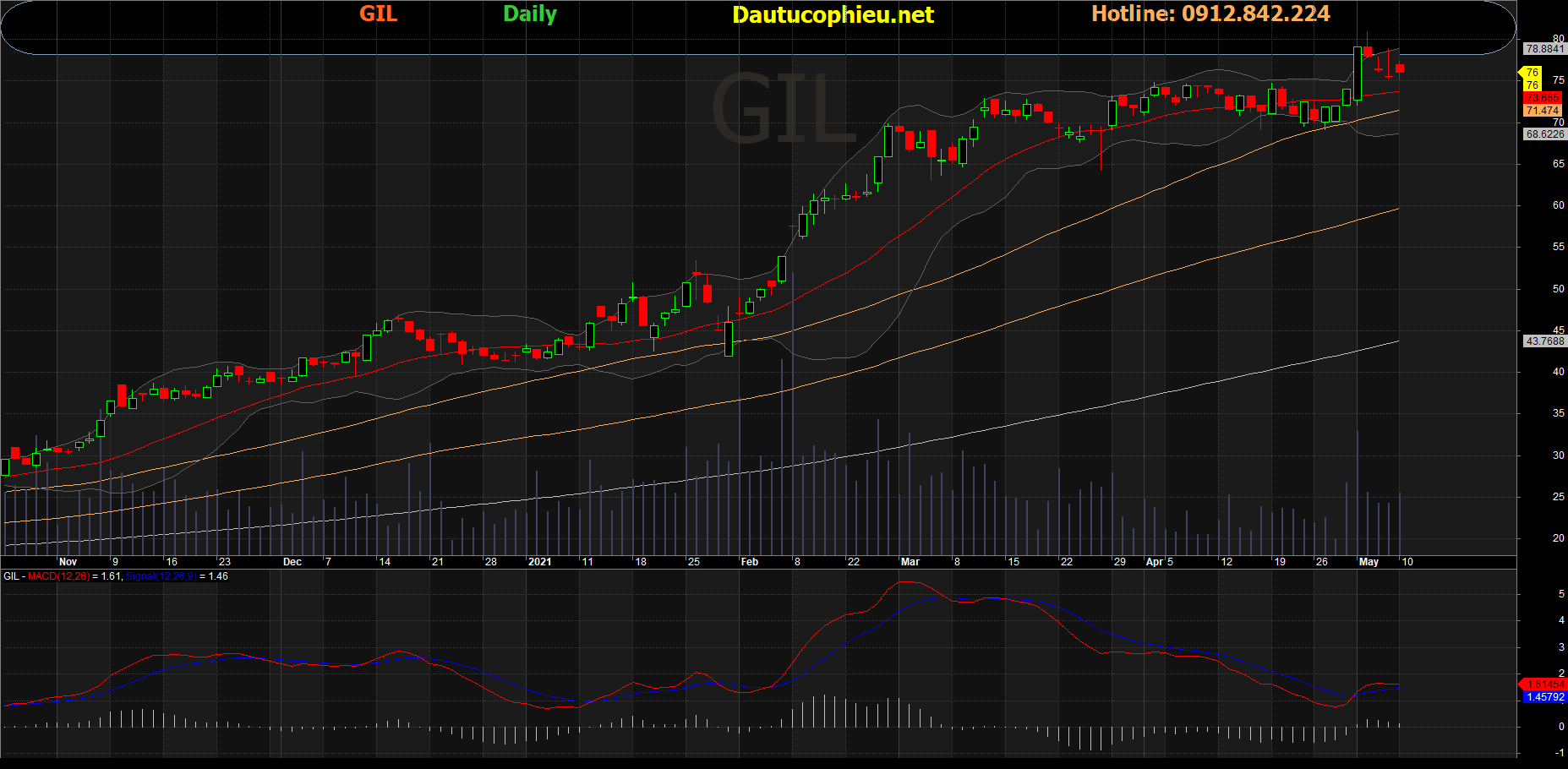Click the Dec label on the date axis

click(x=292, y=562)
